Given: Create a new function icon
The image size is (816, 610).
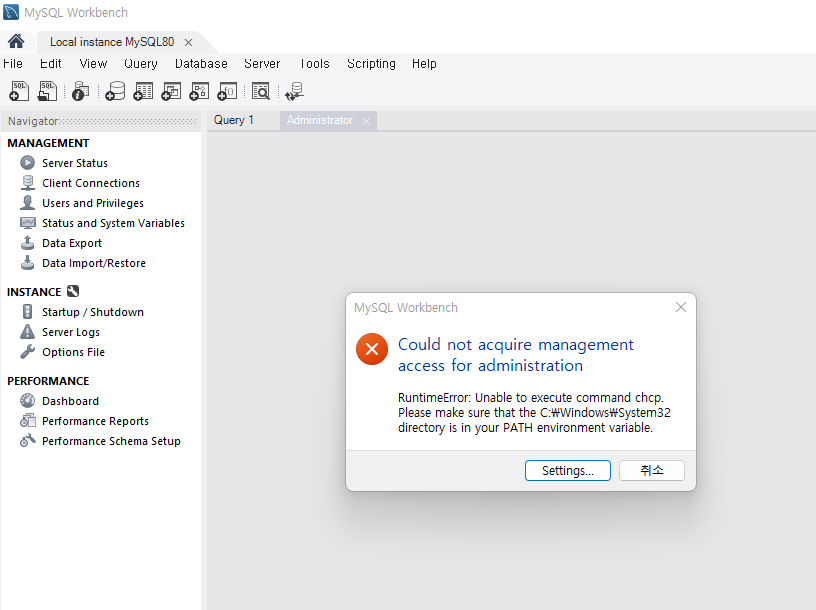Looking at the screenshot, I should coord(227,91).
